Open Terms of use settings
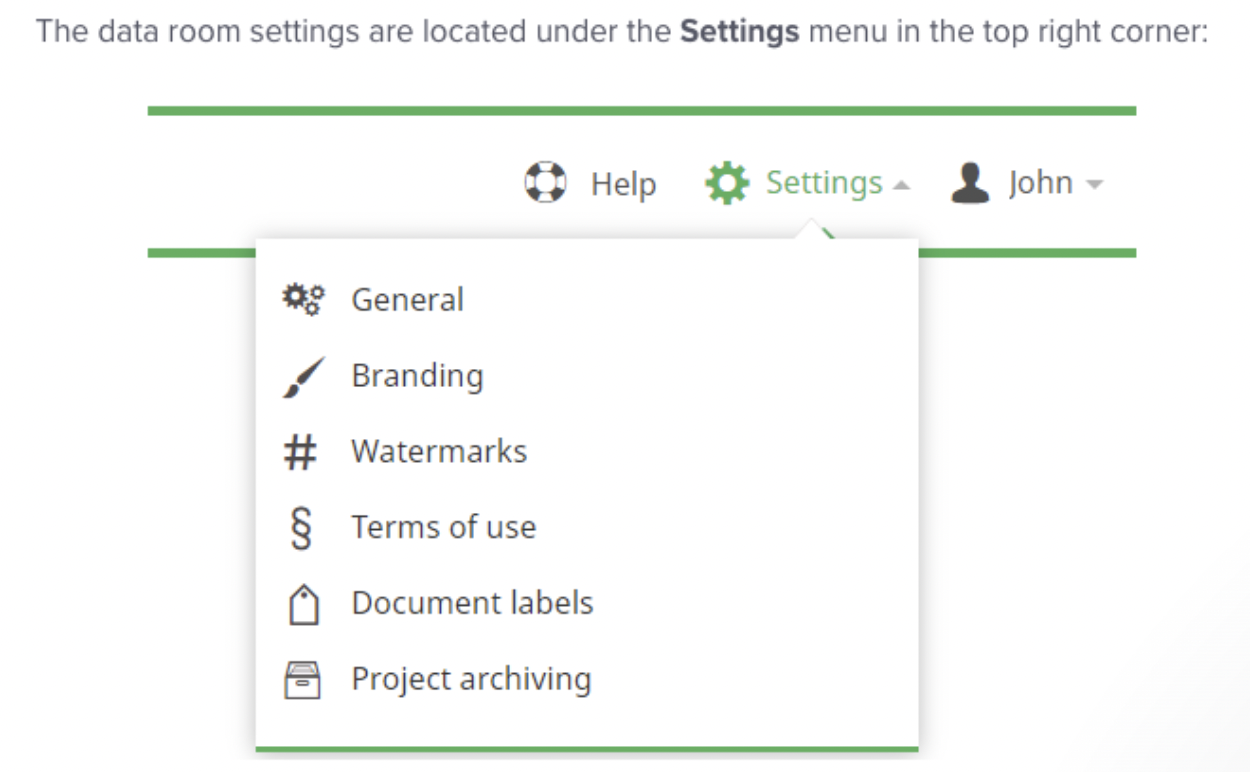Viewport: 1250px width, 772px height. click(x=443, y=527)
